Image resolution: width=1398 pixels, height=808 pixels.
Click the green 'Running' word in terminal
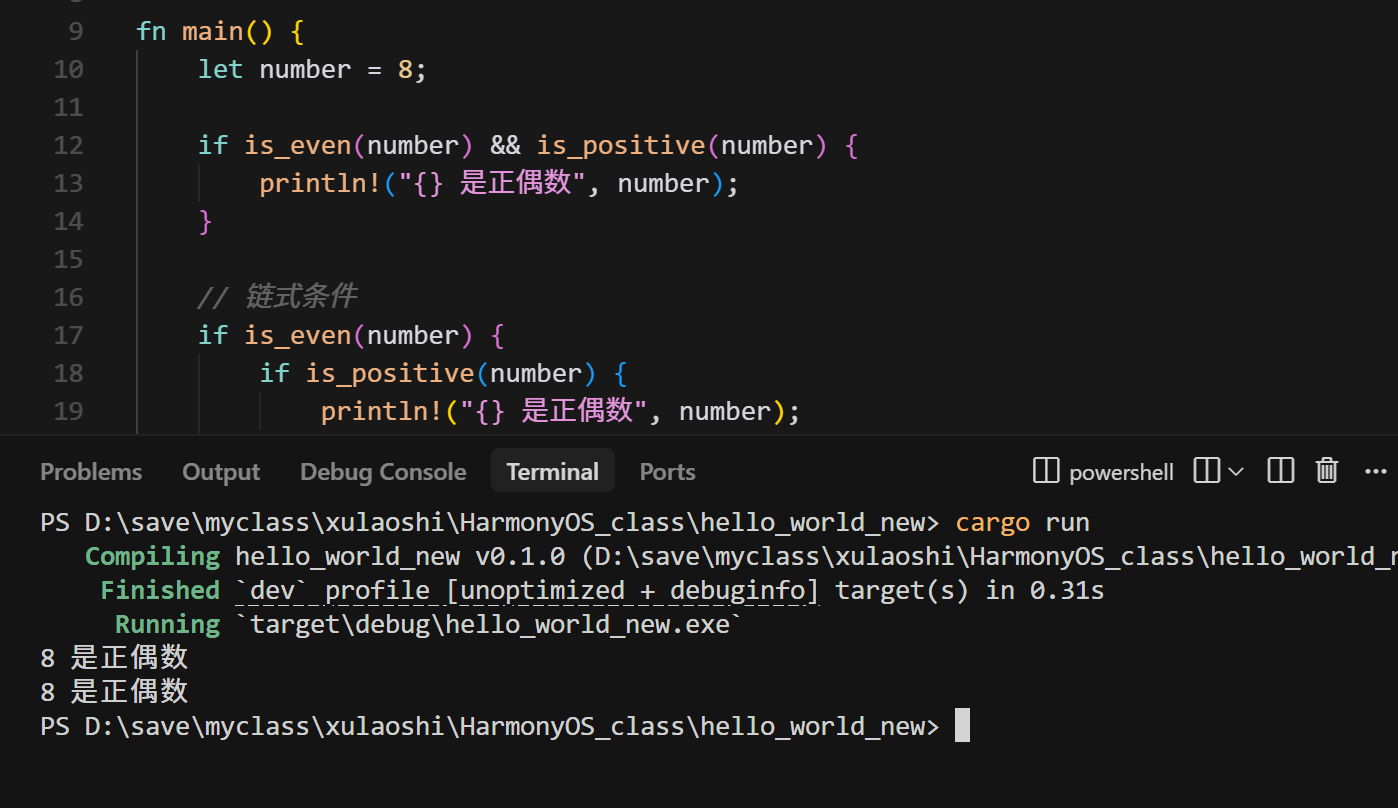(167, 624)
